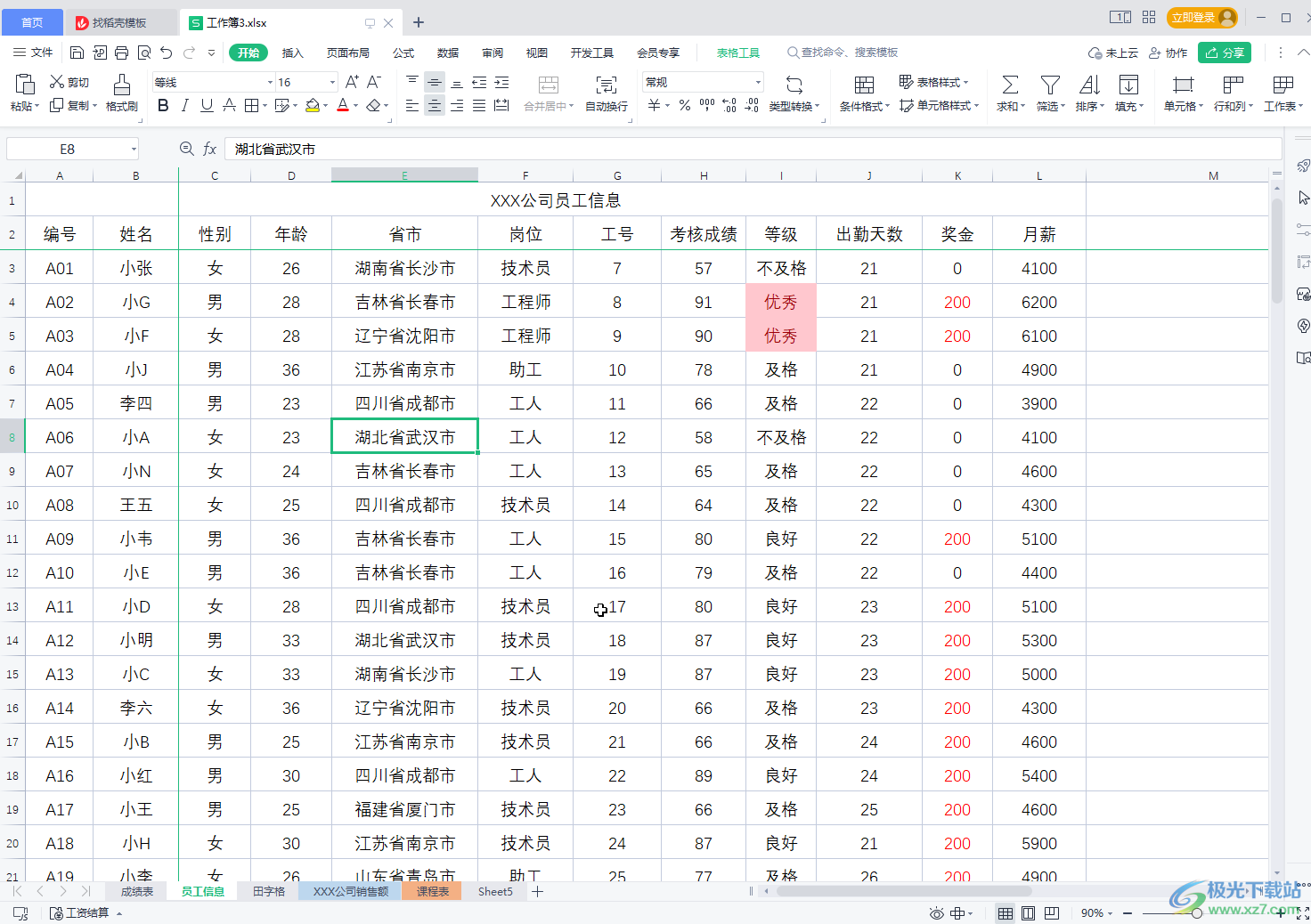The height and width of the screenshot is (924, 1311).
Task: Click the Save icon in quick access toolbar
Action: [77, 53]
